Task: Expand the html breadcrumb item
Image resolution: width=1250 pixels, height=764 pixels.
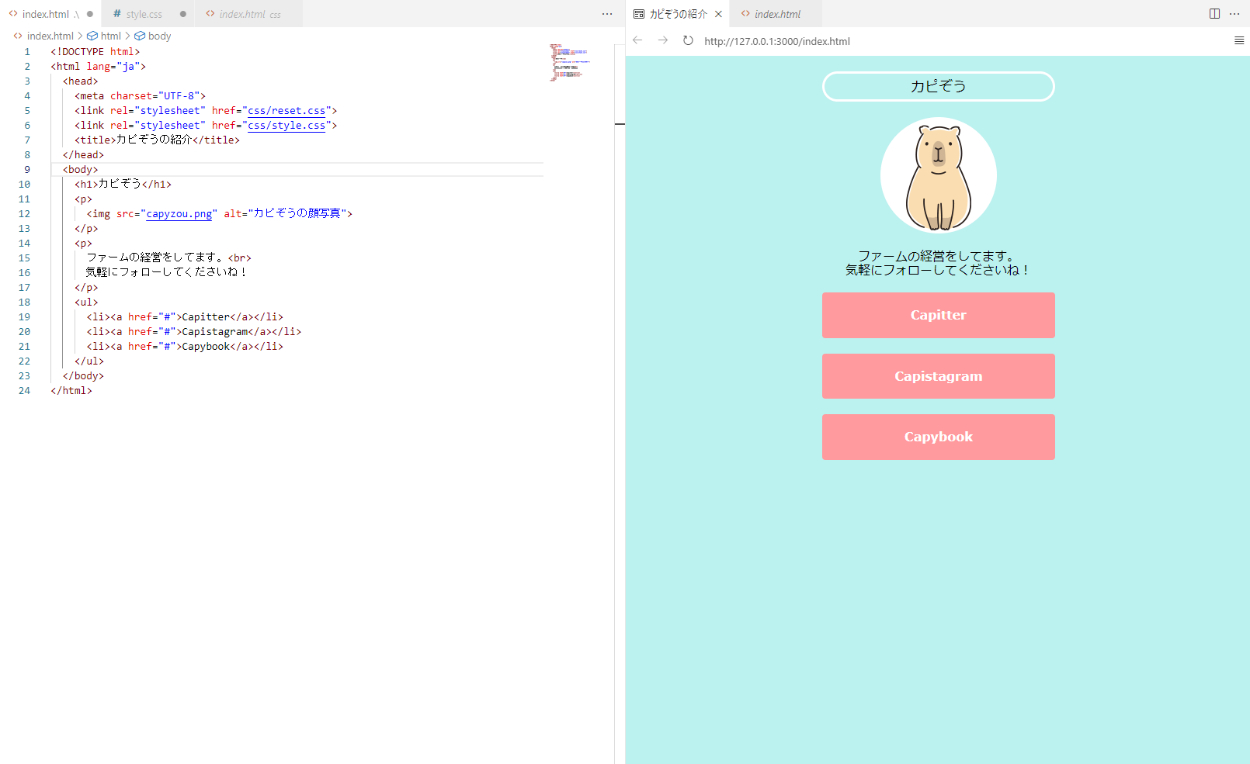Action: [110, 36]
